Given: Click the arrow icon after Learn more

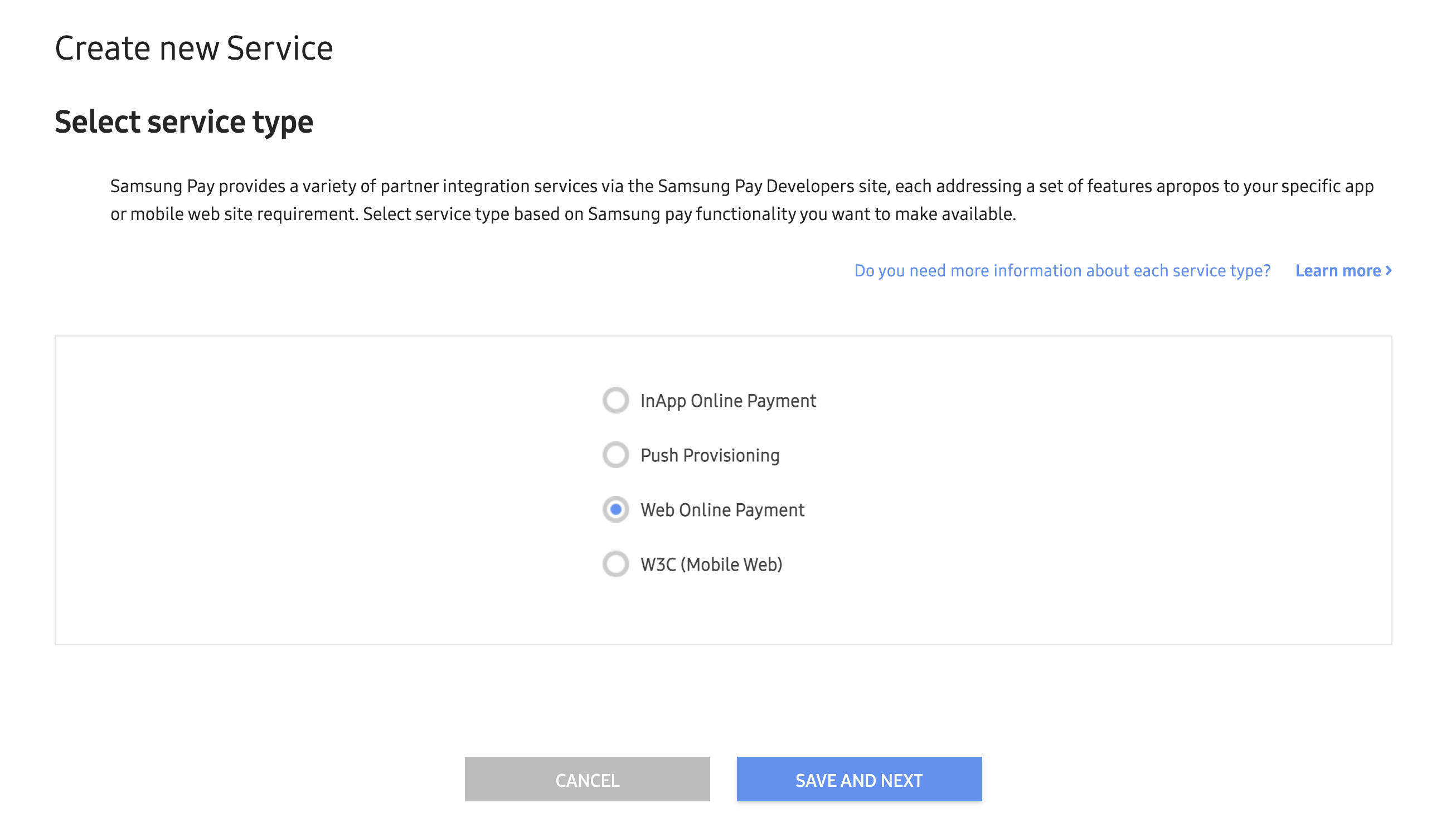Looking at the screenshot, I should point(1389,270).
